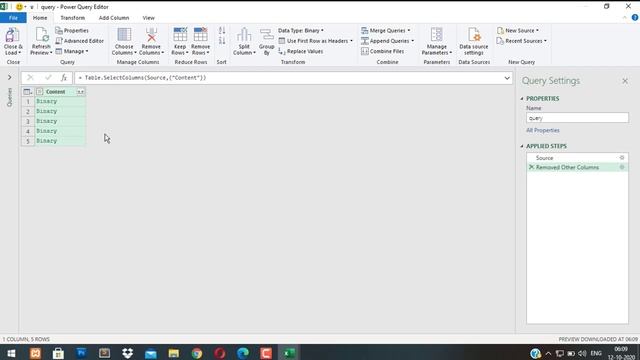
Task: Sort descending with Z-A icon
Action: click(222, 41)
